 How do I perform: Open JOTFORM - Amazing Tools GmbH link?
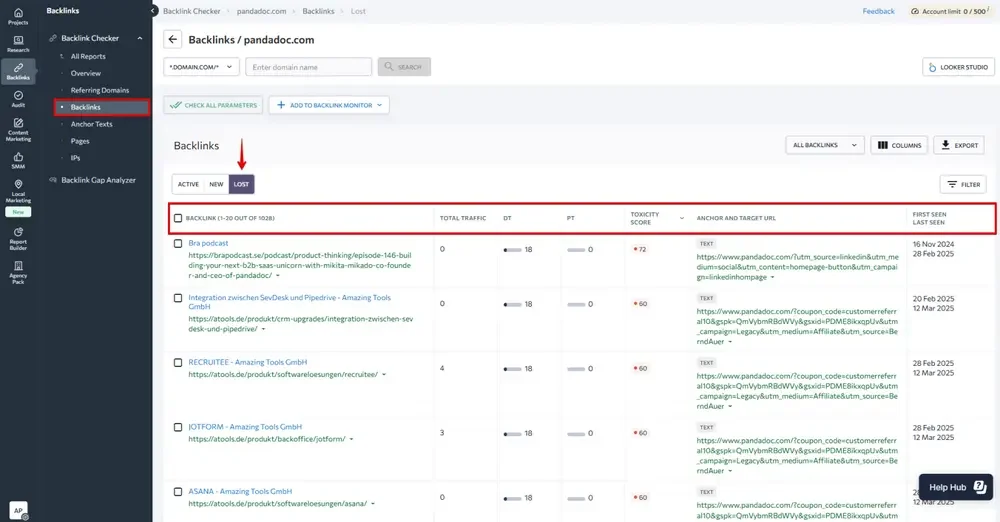coord(245,427)
